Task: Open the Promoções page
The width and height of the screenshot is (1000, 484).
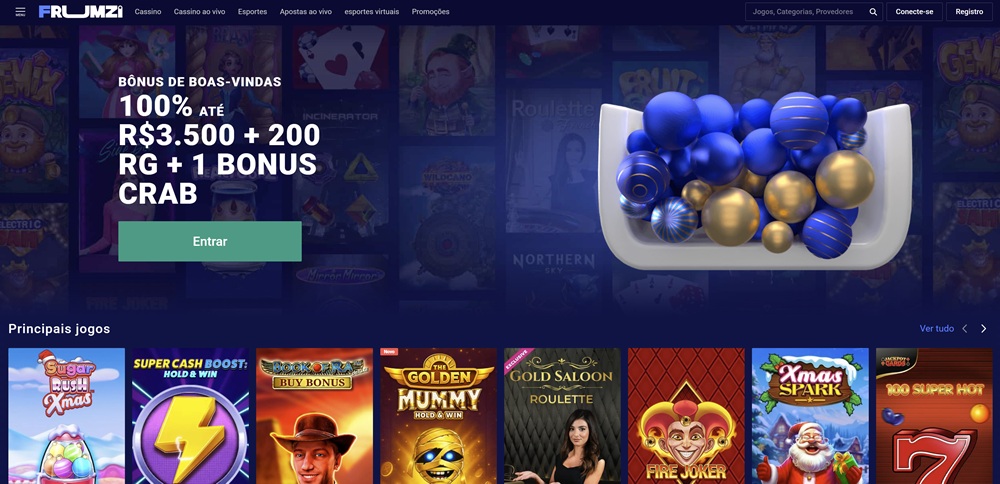Action: pos(430,11)
